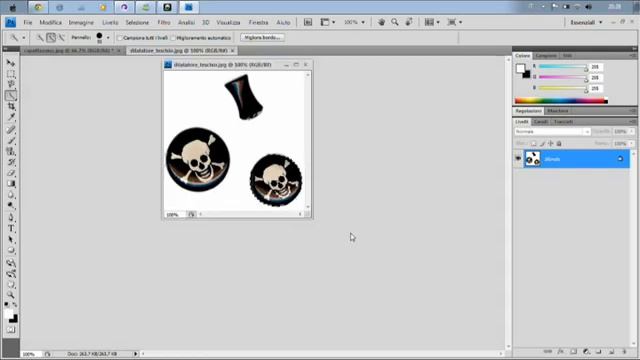
Task: Click the Migliora bordo button
Action: pyautogui.click(x=262, y=38)
